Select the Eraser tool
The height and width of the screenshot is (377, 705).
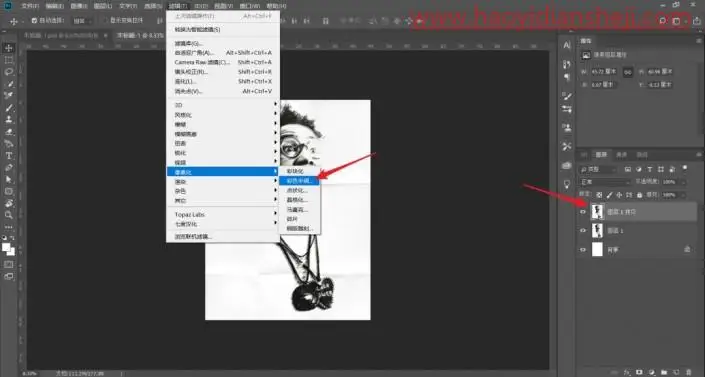(9, 132)
